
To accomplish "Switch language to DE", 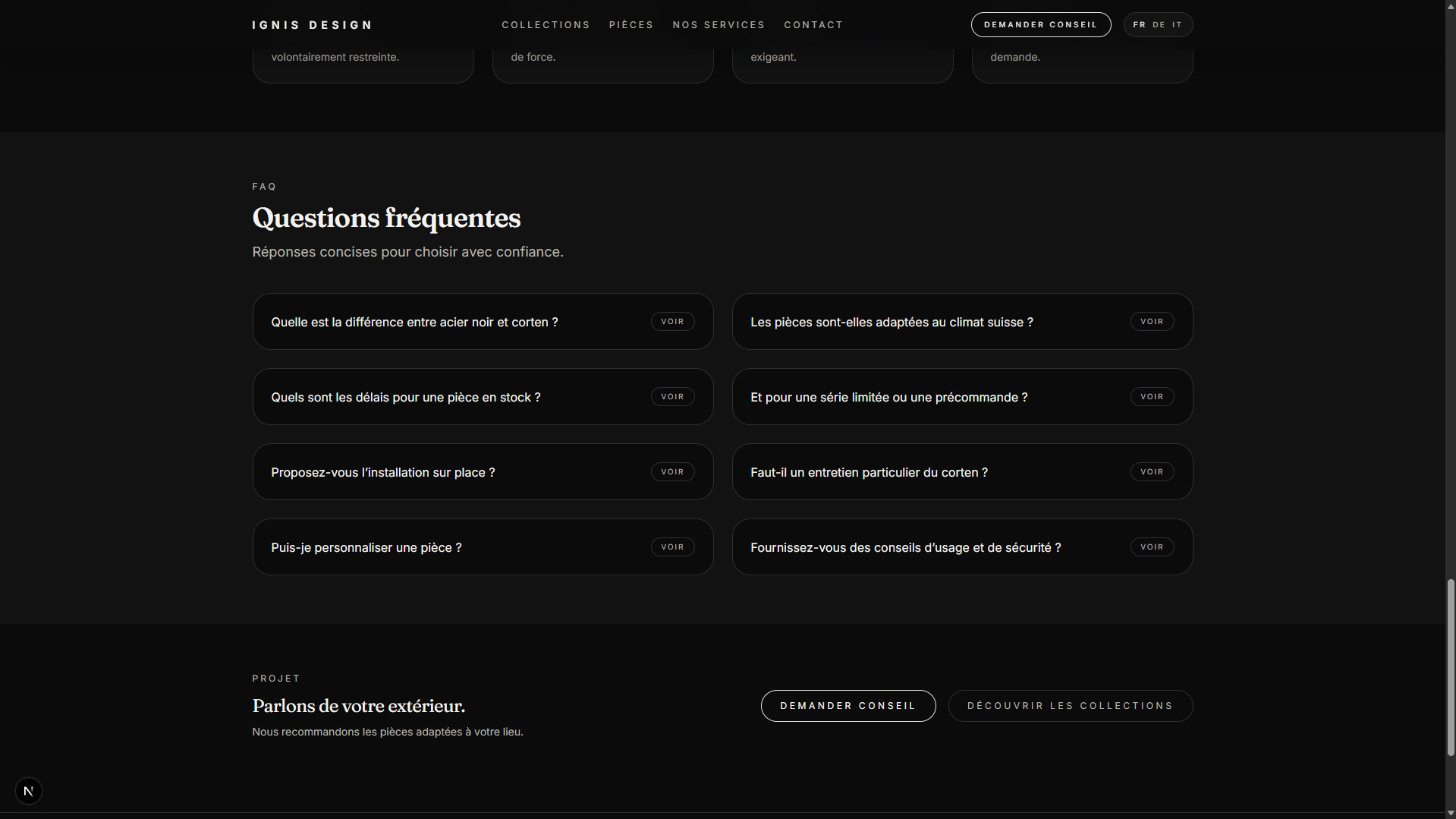I will tap(1159, 25).
